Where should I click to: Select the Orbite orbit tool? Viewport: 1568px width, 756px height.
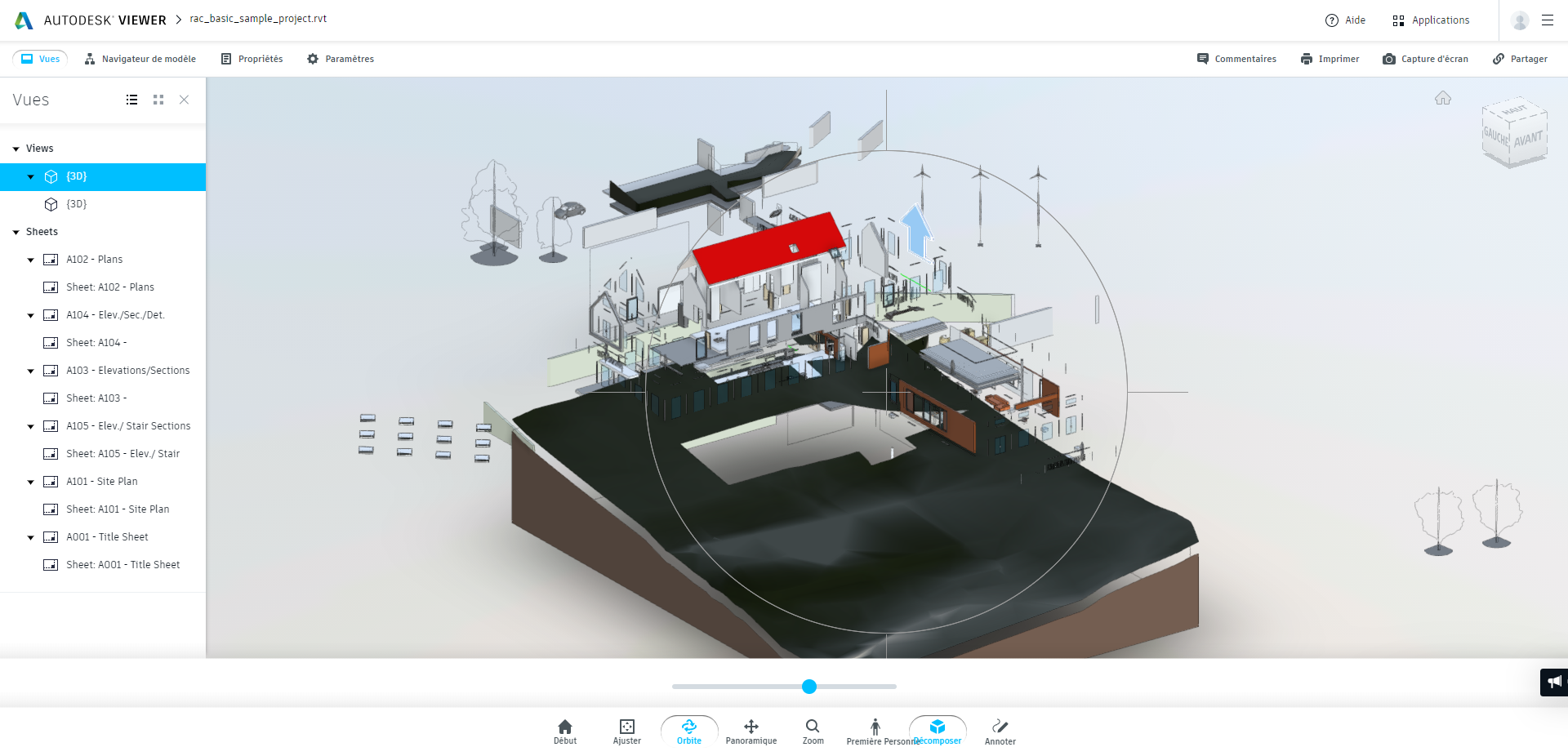(x=688, y=730)
